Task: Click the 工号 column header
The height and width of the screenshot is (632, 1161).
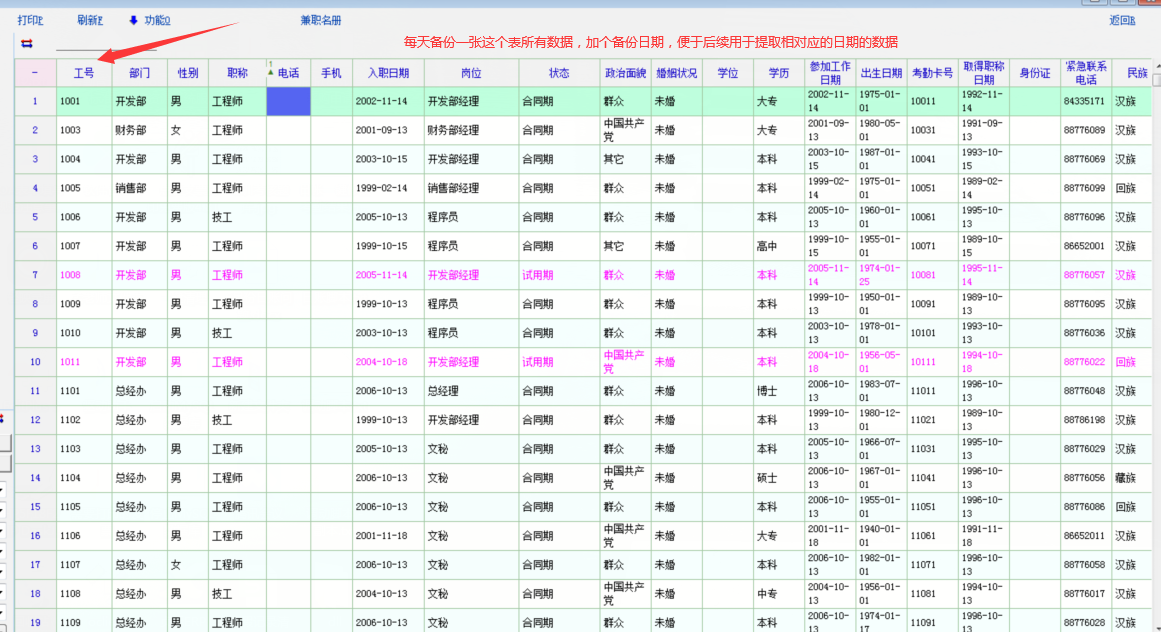Action: (84, 73)
